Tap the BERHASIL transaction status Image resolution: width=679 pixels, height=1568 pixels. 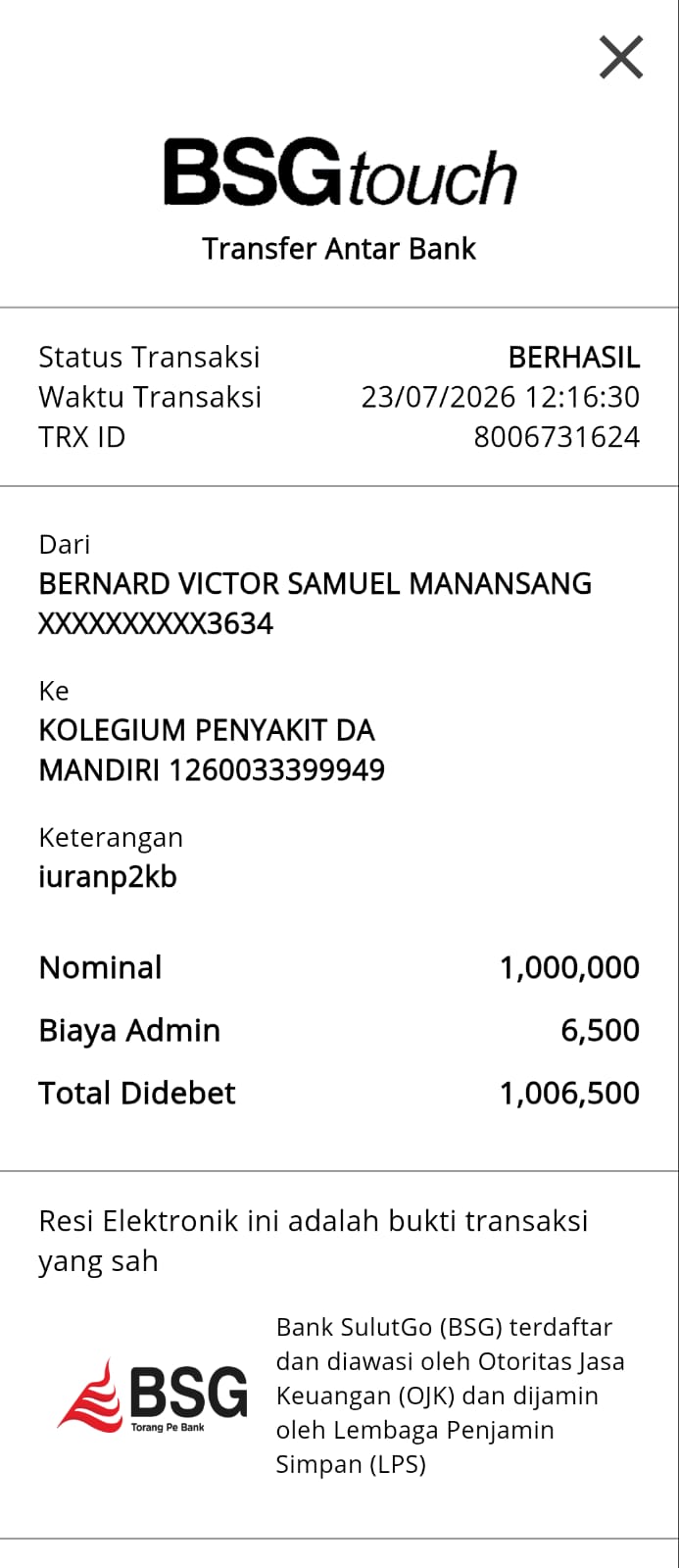click(573, 357)
